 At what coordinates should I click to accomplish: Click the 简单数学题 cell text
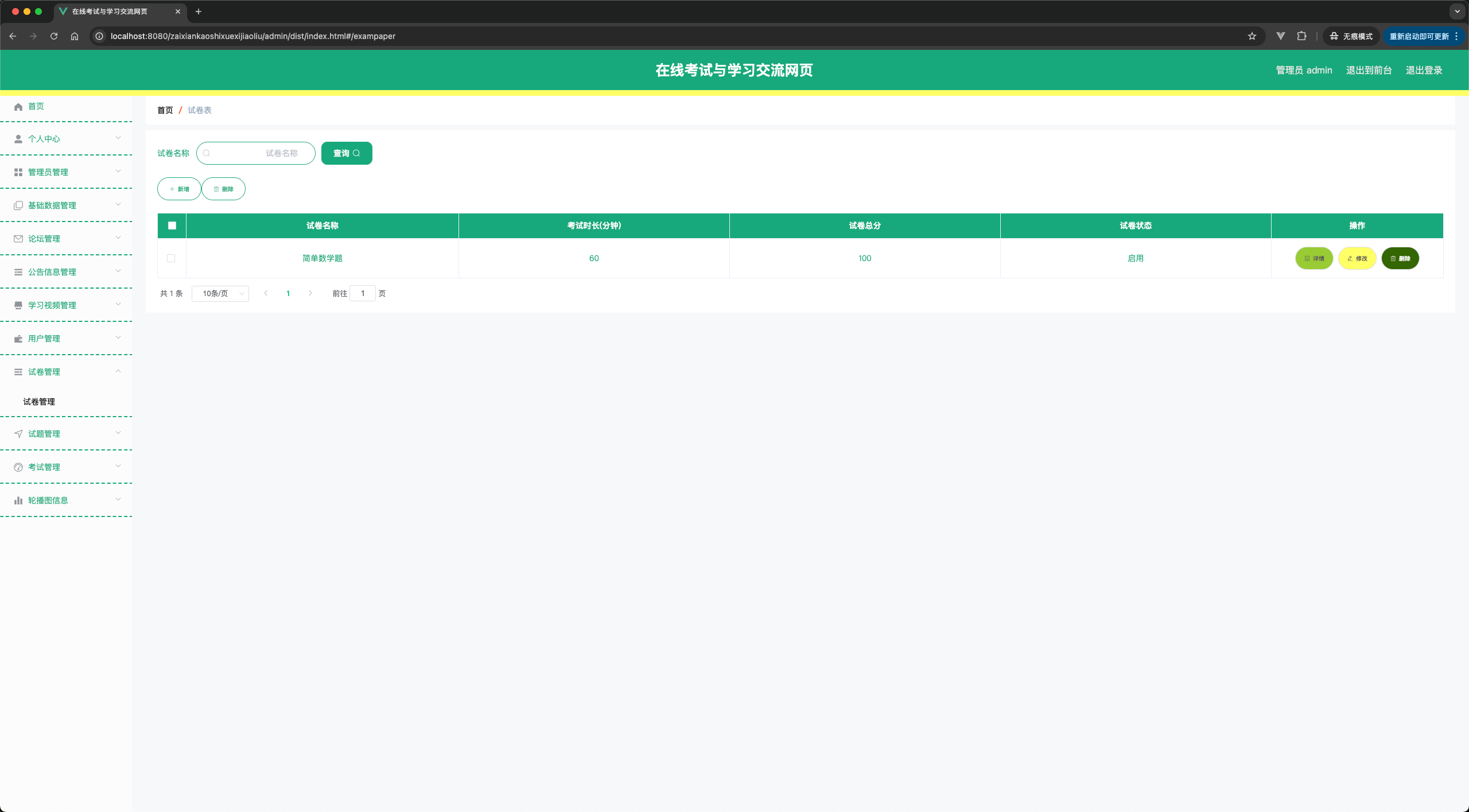point(322,258)
